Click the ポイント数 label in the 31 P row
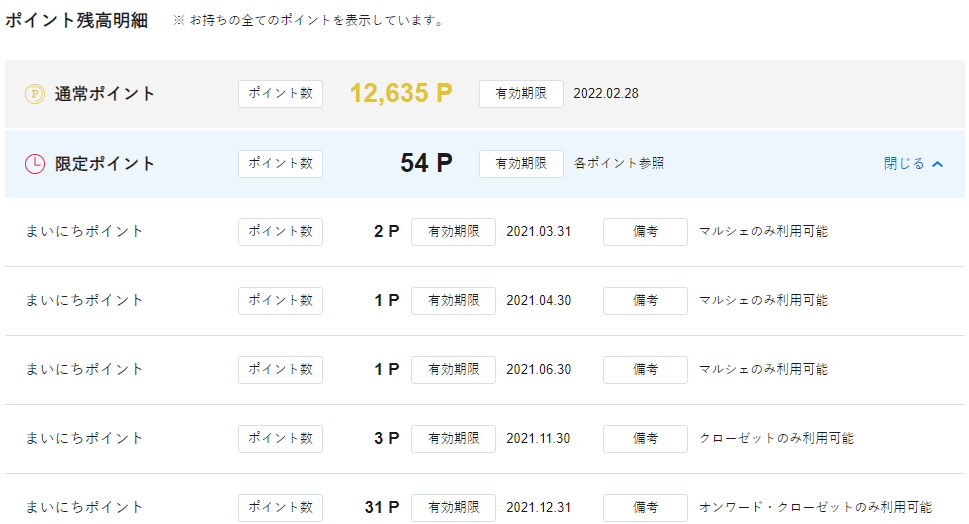This screenshot has height=524, width=969. tap(281, 508)
